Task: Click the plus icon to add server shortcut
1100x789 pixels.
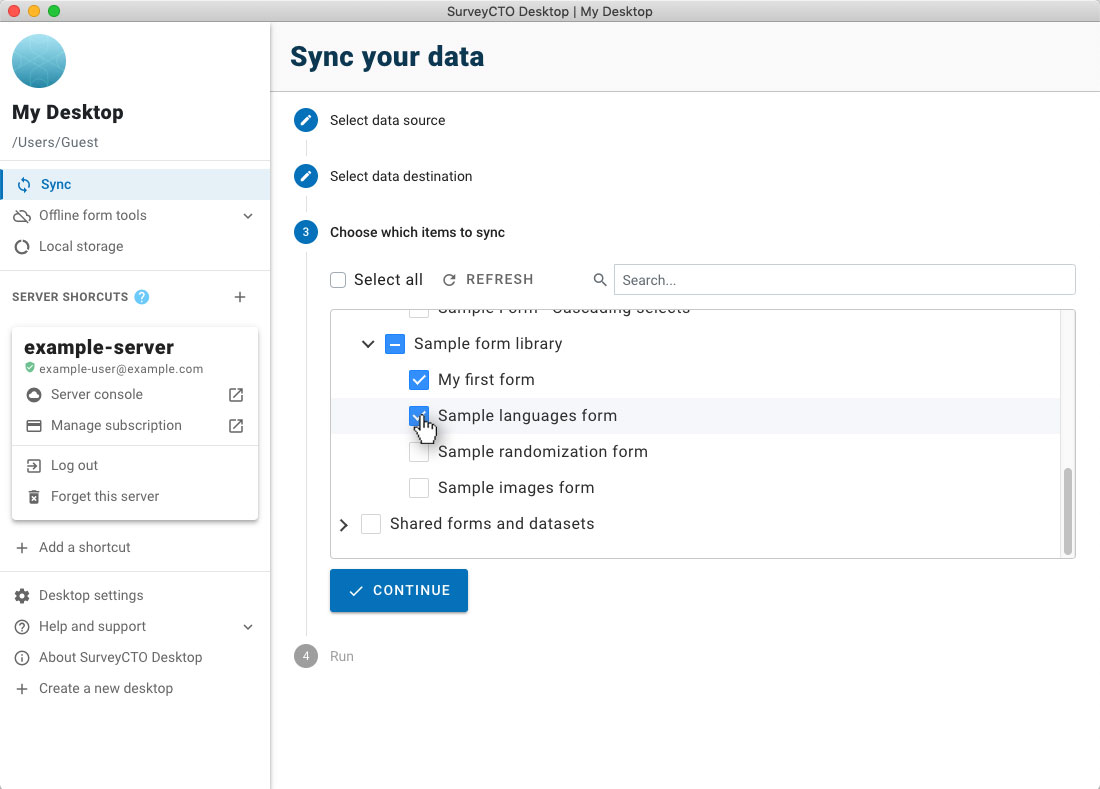Action: (x=240, y=297)
